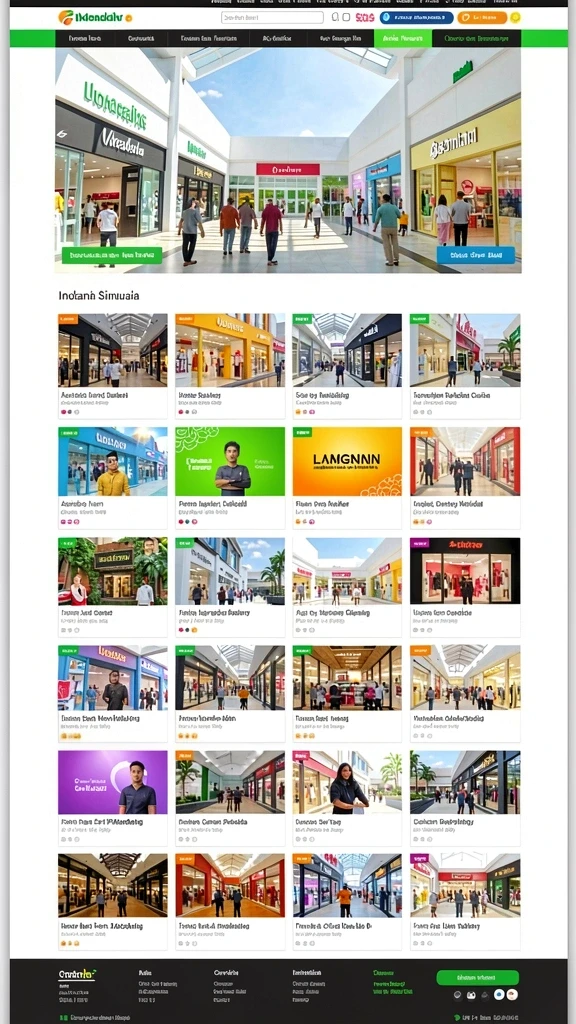This screenshot has height=1024, width=576.
Task: Open the wooden-ceiling store interior thumbnail
Action: 347,678
